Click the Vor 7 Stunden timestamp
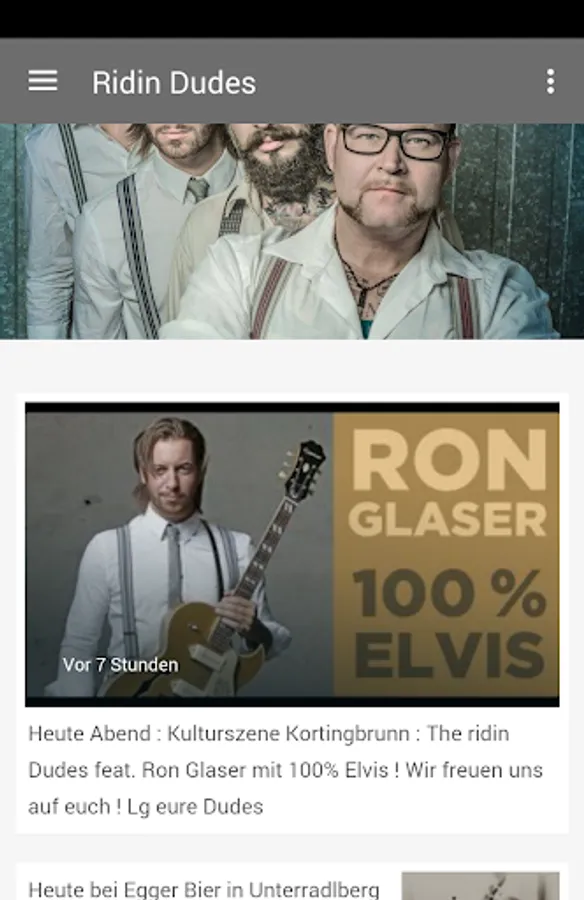This screenshot has width=584, height=900. [x=121, y=665]
